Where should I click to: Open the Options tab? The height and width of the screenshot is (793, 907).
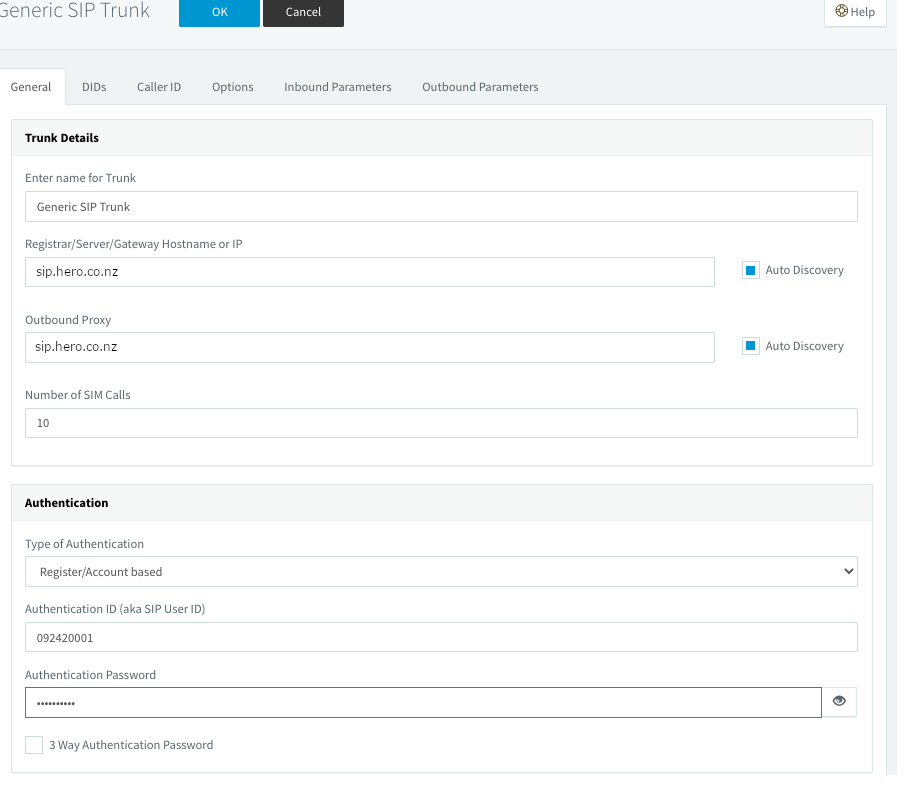pyautogui.click(x=232, y=87)
